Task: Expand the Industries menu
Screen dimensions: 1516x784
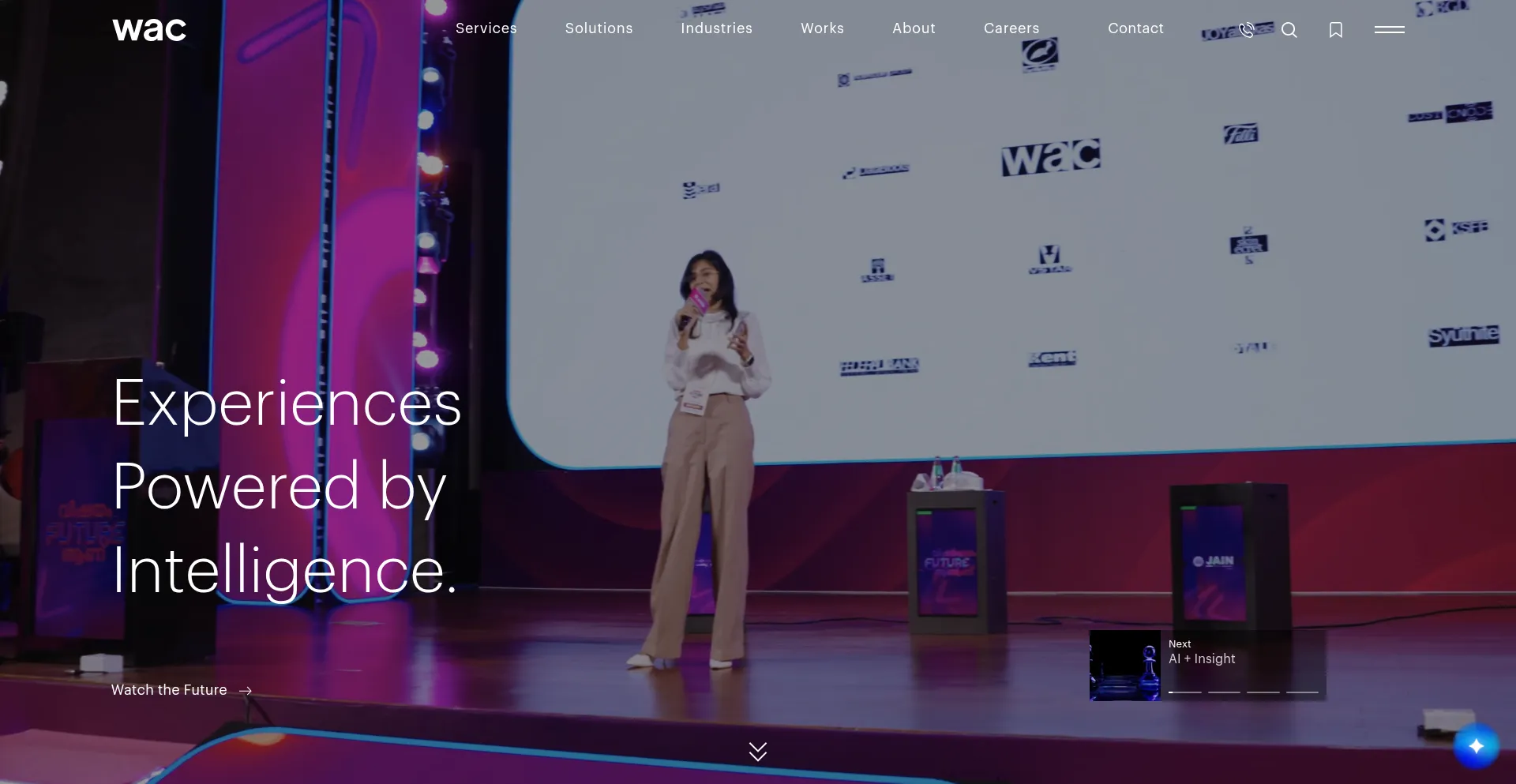Action: [x=717, y=28]
